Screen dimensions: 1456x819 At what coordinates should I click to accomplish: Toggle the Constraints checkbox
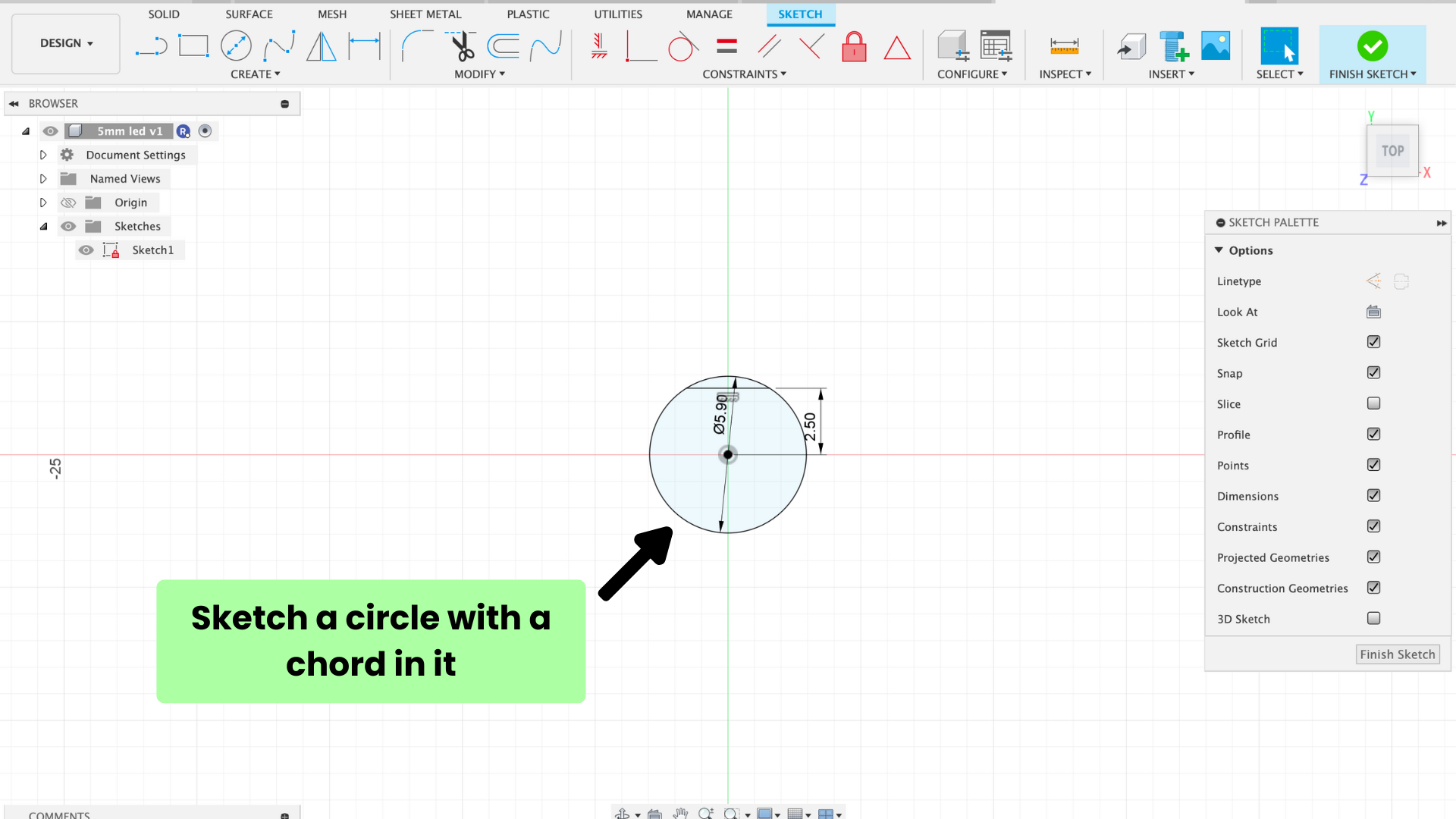(1373, 526)
